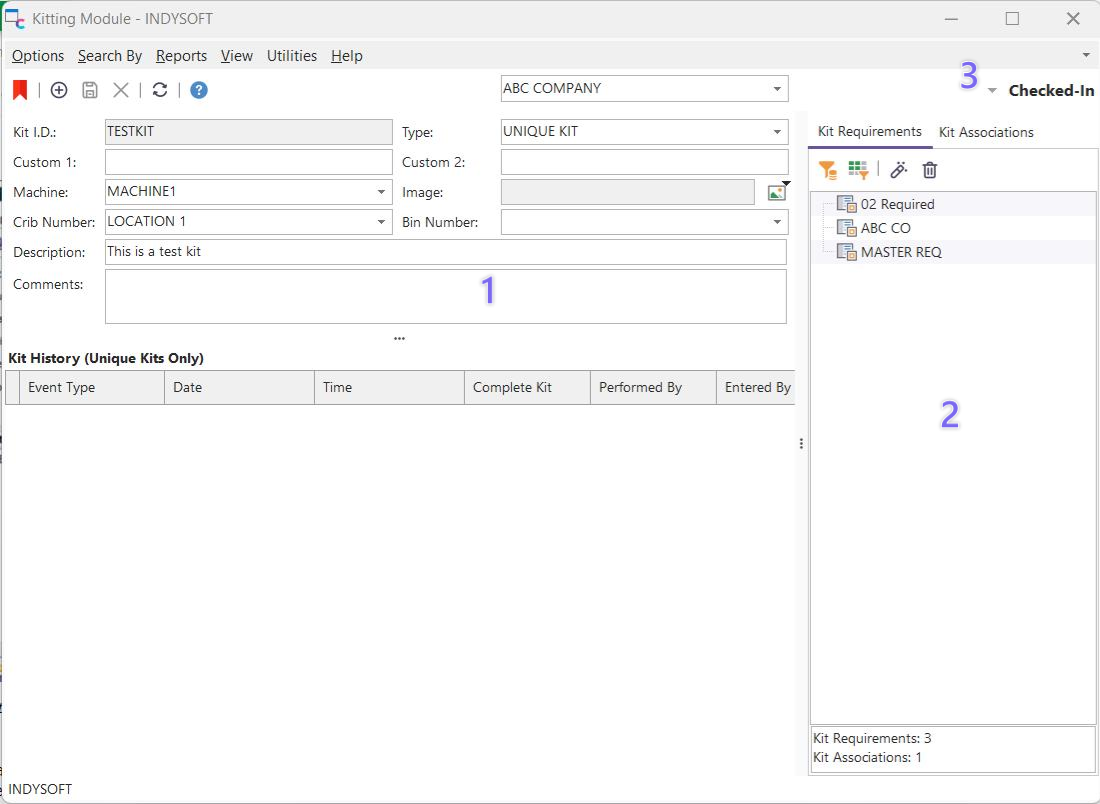This screenshot has height=804, width=1100.
Task: Expand the ABC COMPANY dropdown
Action: pos(777,89)
